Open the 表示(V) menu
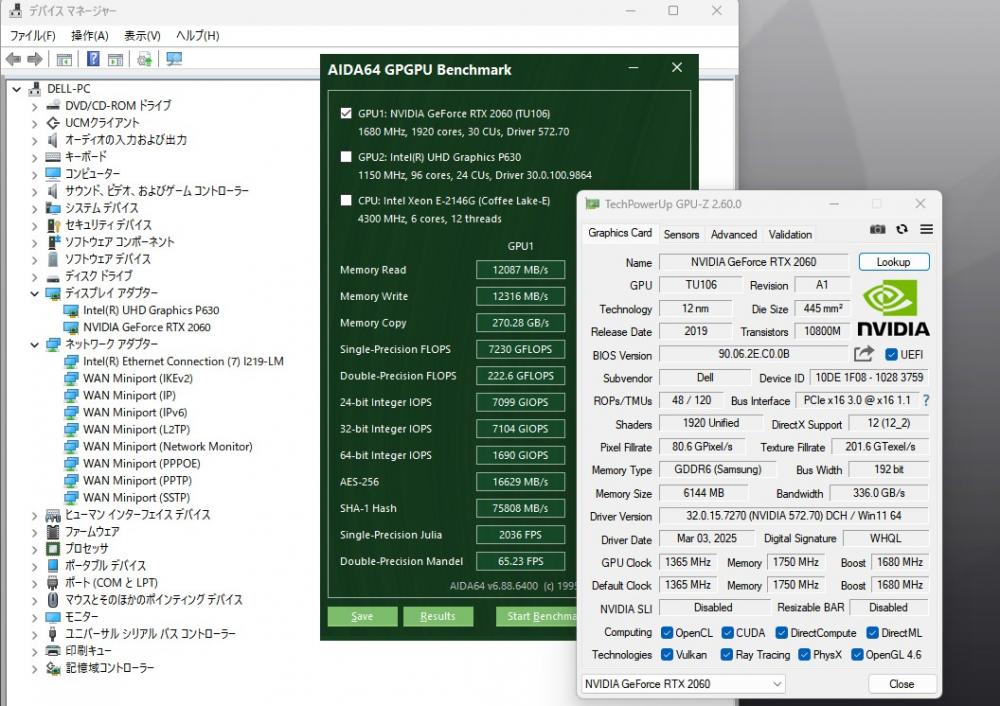 pos(142,36)
